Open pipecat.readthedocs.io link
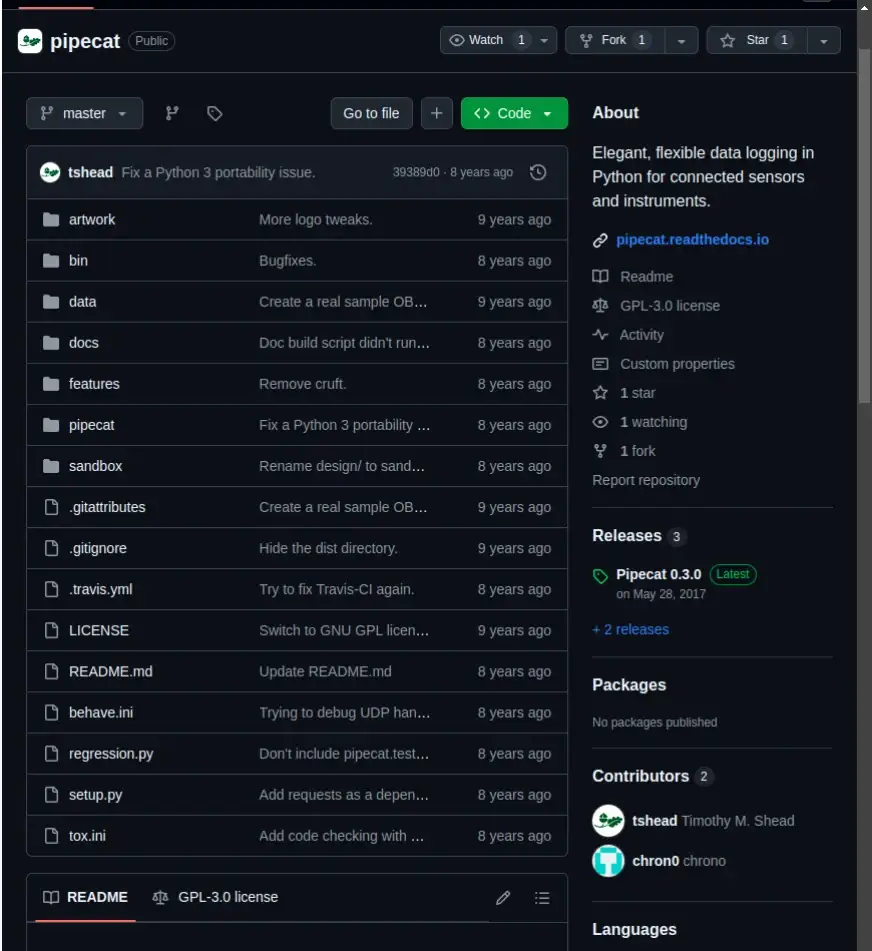Image resolution: width=872 pixels, height=951 pixels. 693,240
